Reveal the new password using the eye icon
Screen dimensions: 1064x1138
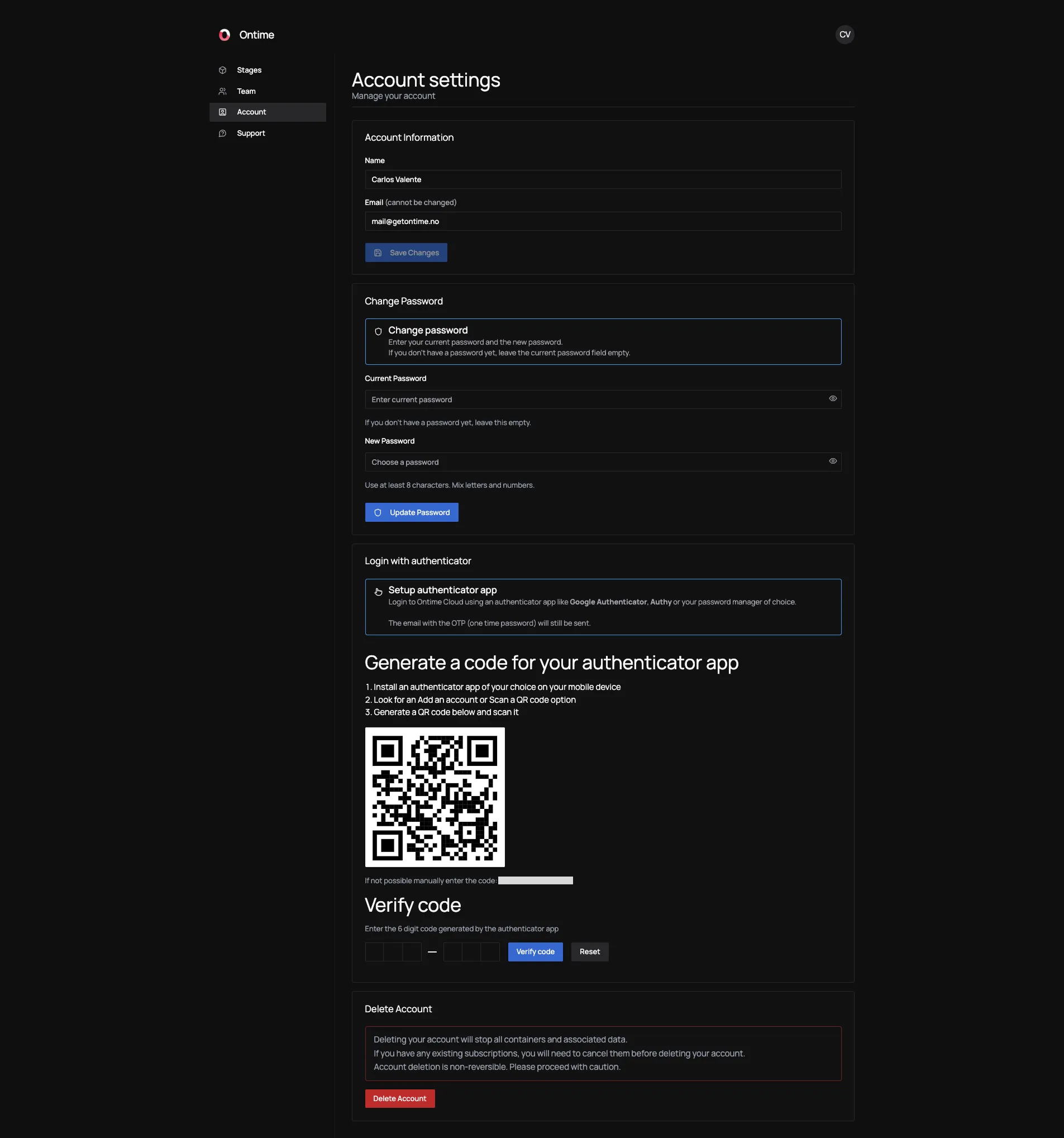click(832, 461)
